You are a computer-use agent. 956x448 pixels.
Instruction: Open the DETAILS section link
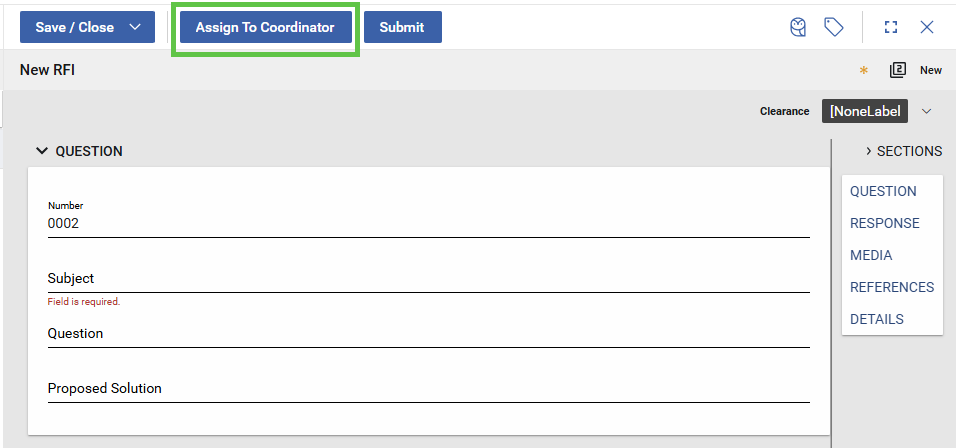(x=876, y=319)
